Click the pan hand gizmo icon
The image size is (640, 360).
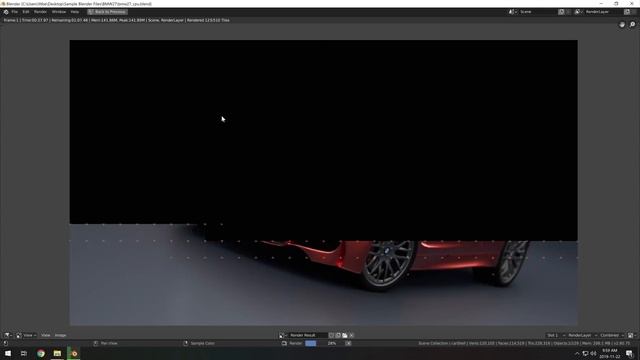coord(622,24)
